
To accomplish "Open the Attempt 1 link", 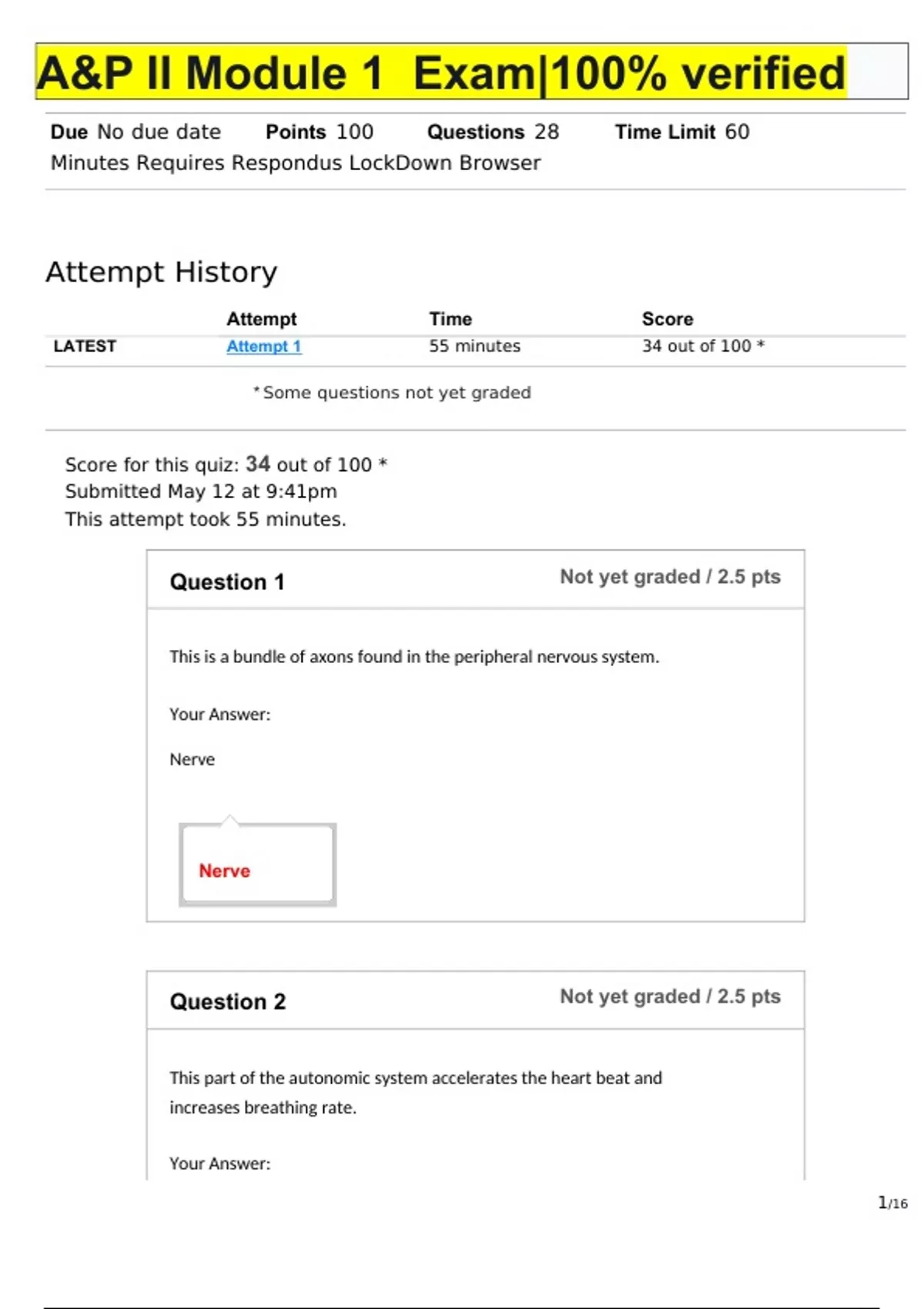I will pos(263,346).
